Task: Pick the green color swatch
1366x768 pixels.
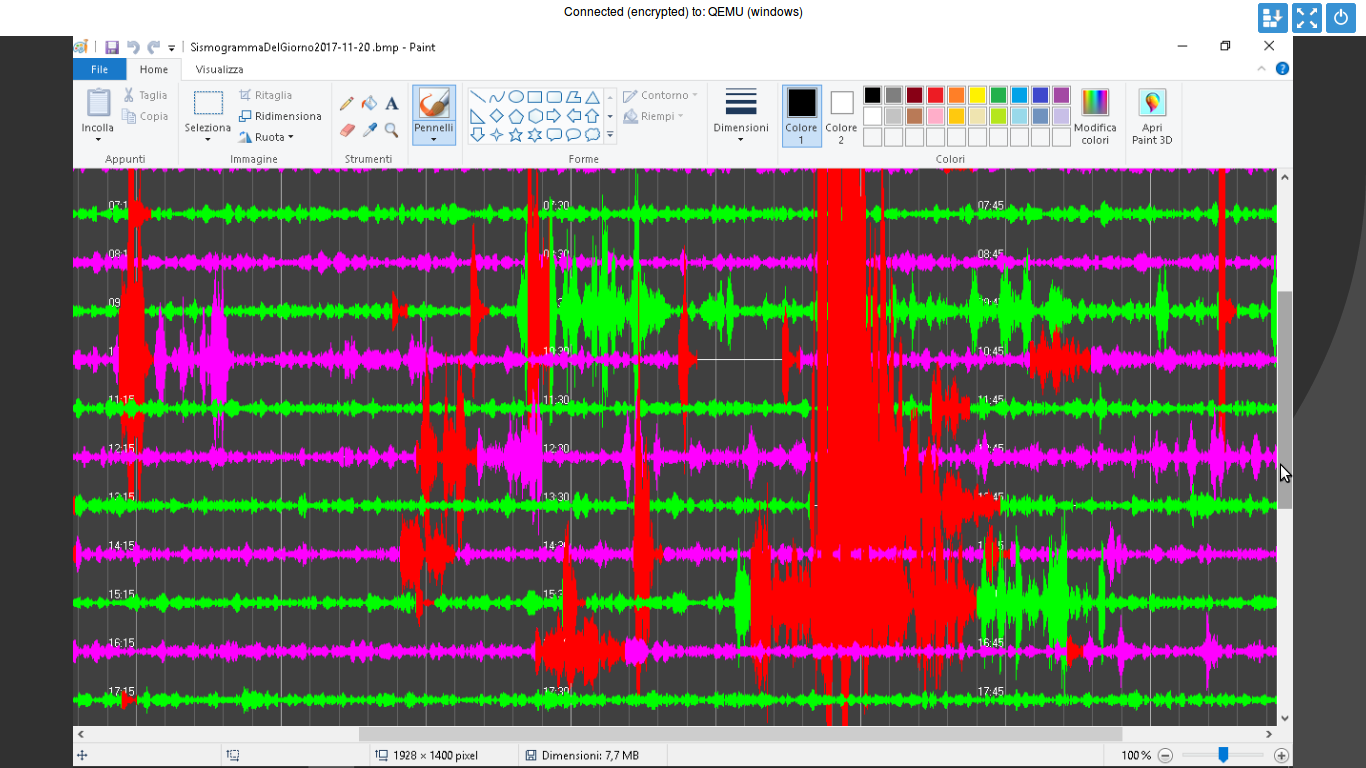Action: 998,95
